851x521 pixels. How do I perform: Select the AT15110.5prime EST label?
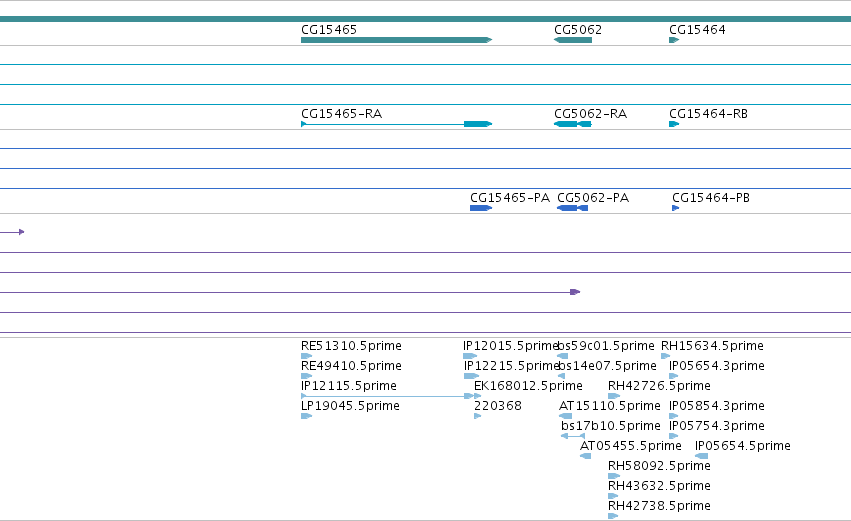609,406
